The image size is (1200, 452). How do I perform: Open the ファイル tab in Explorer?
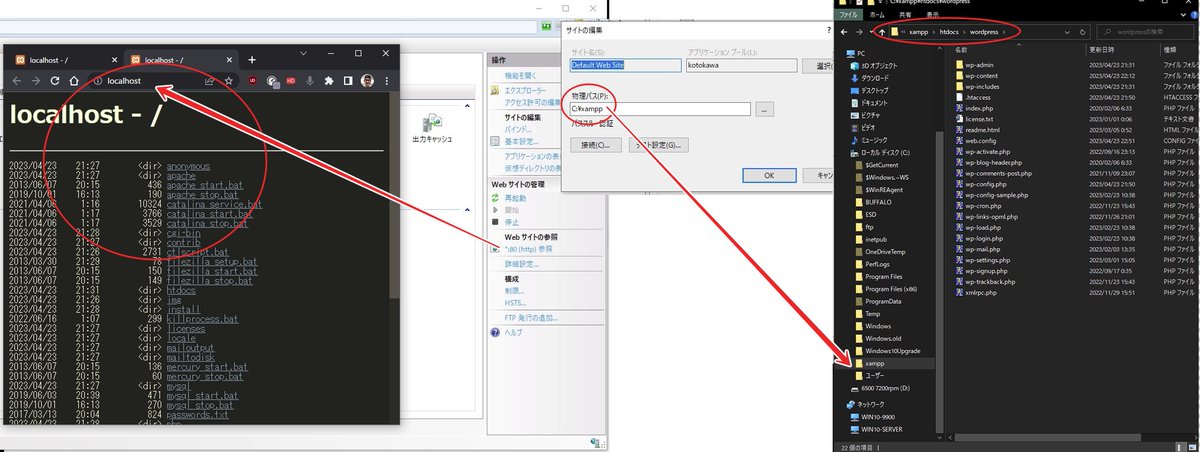click(x=847, y=15)
